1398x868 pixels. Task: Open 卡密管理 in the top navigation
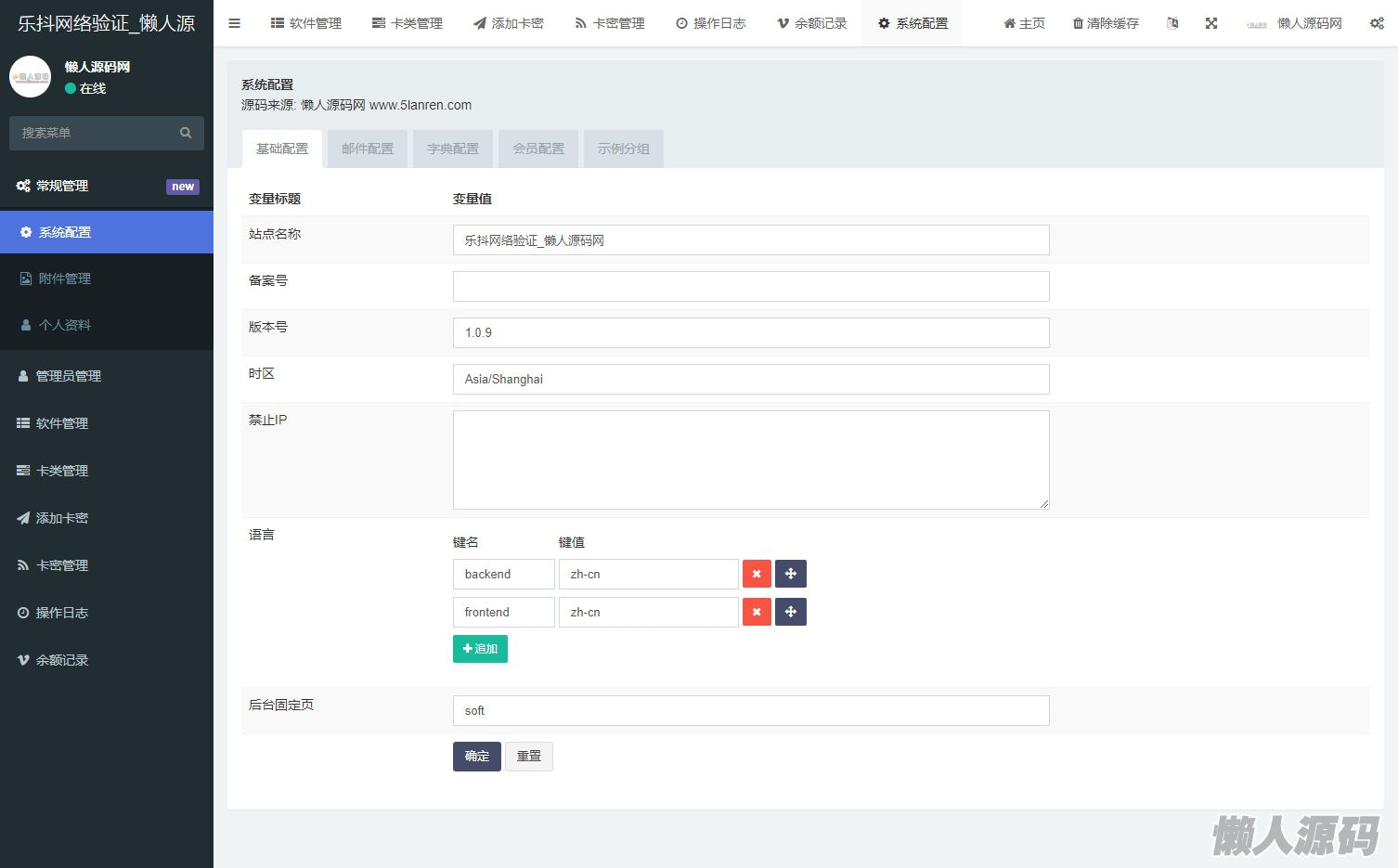click(x=609, y=23)
